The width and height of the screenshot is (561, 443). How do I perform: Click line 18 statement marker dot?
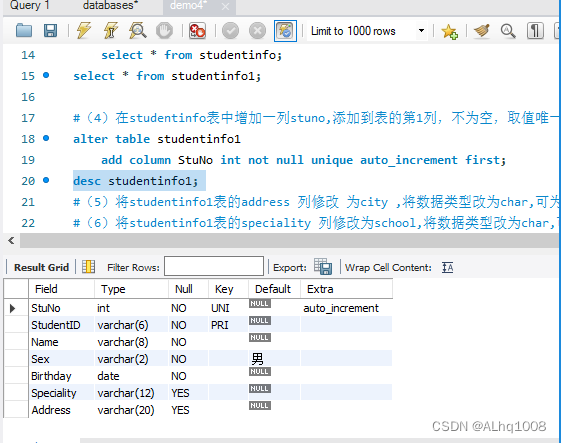click(x=46, y=138)
